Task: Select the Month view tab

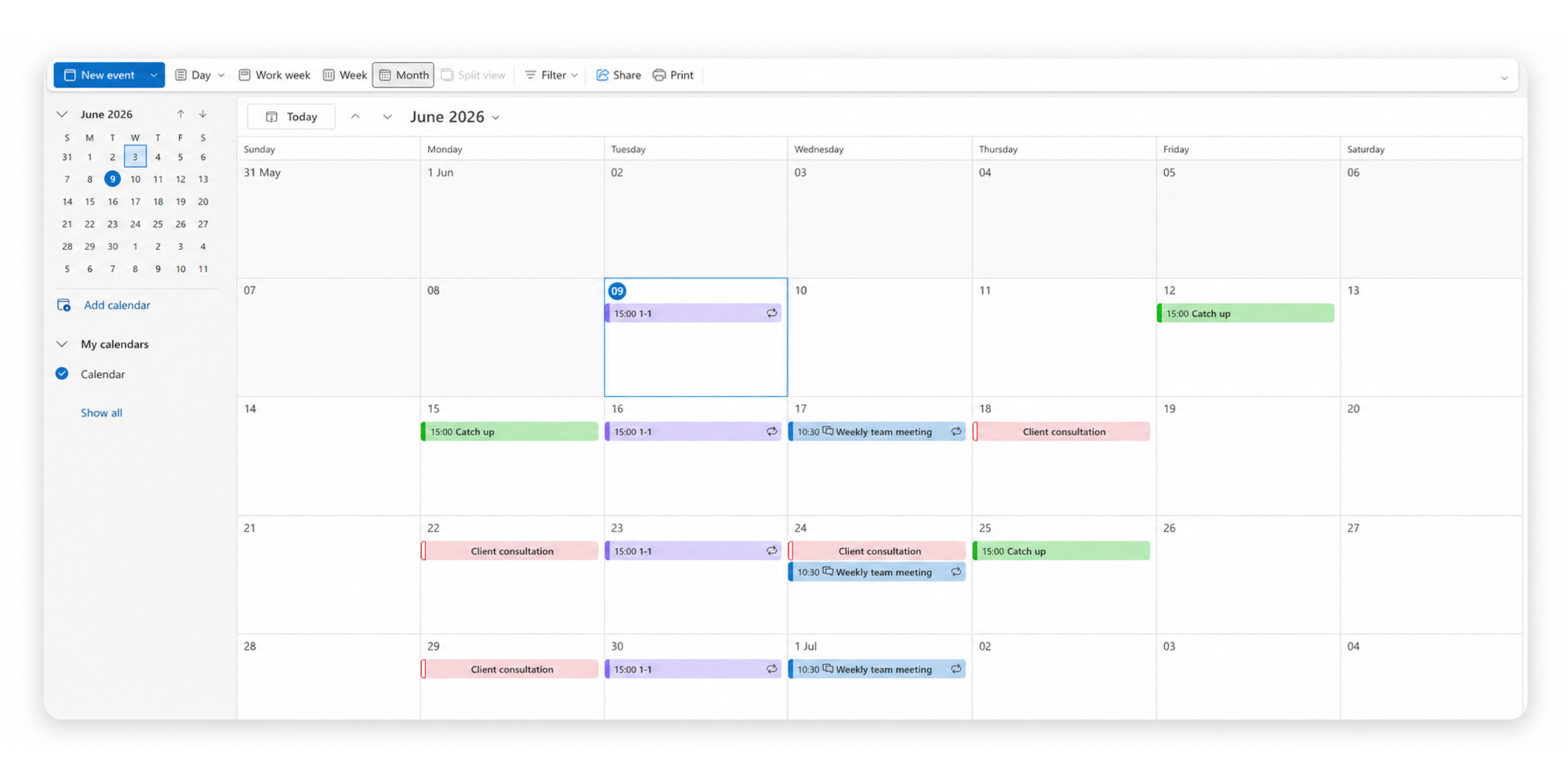Action: point(404,75)
